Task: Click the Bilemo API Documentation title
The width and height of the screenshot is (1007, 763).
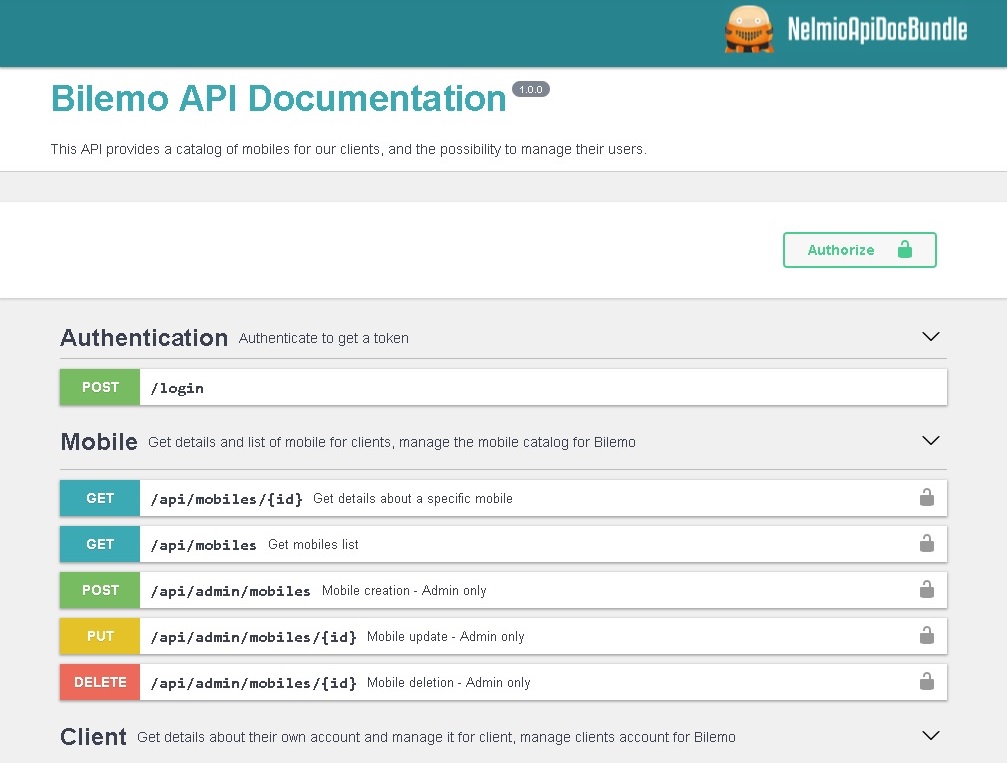Action: [x=279, y=99]
